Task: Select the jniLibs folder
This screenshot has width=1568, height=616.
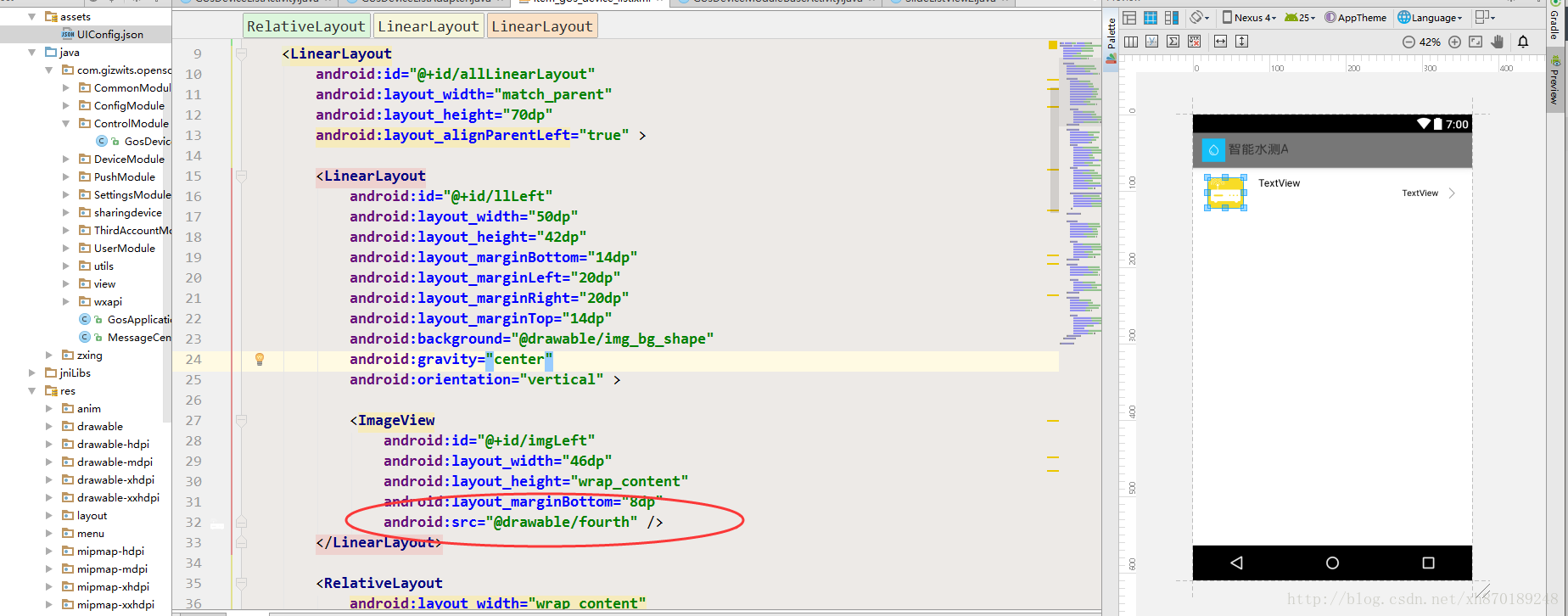Action: (67, 373)
